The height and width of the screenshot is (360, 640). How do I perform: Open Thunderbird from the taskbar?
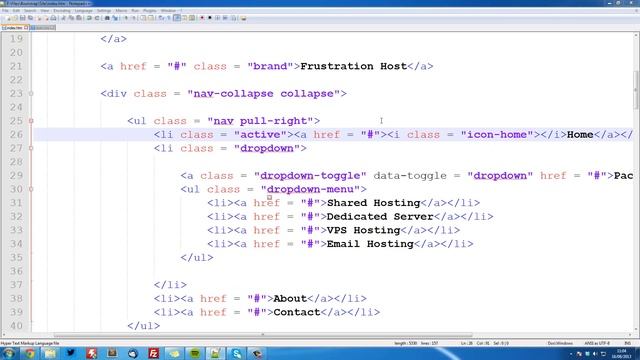pos(133,353)
